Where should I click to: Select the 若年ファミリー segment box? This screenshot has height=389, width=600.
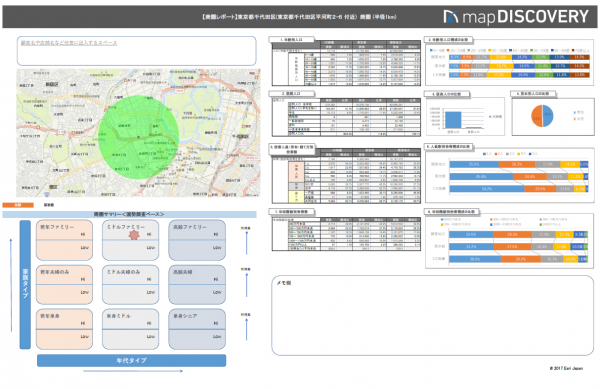64,240
